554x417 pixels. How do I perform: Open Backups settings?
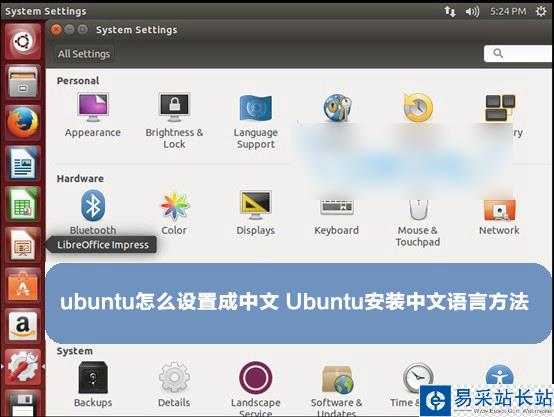point(93,384)
